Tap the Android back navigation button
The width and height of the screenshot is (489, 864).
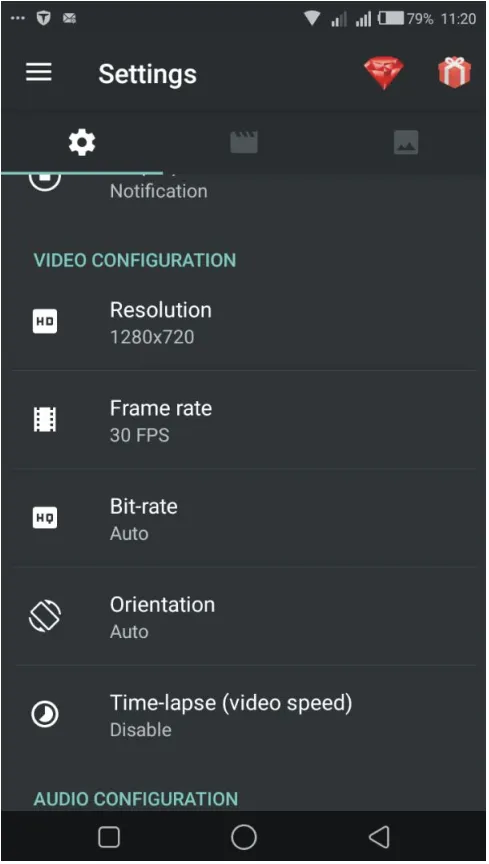click(379, 837)
